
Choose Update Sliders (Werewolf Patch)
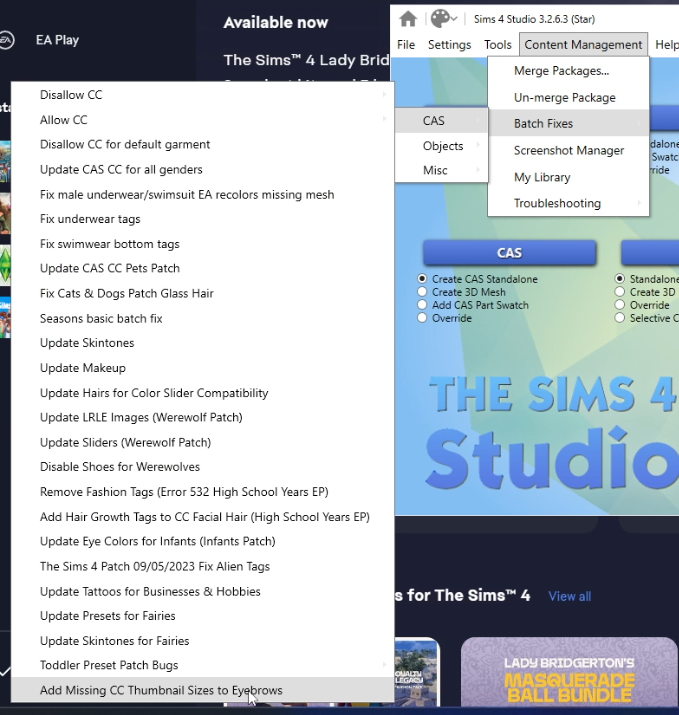tap(202, 442)
